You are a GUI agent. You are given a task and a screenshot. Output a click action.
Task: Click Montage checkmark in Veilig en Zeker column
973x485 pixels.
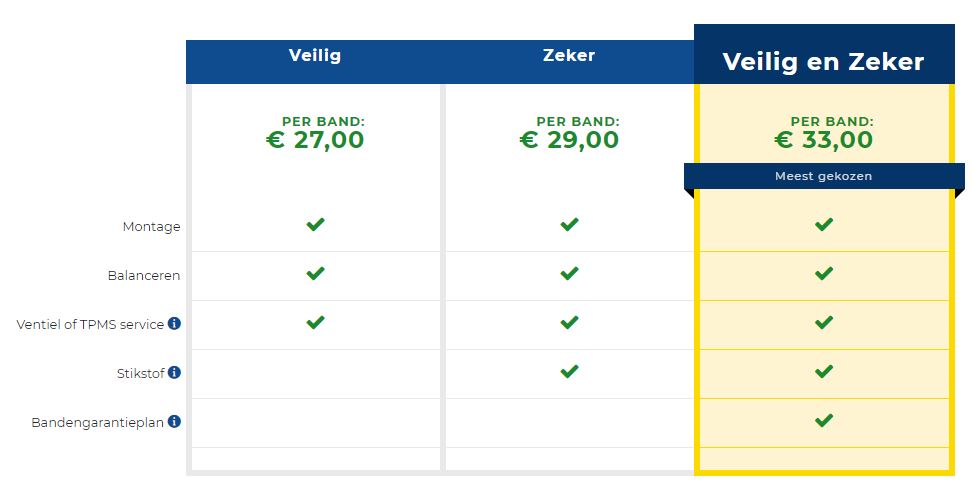click(x=823, y=225)
